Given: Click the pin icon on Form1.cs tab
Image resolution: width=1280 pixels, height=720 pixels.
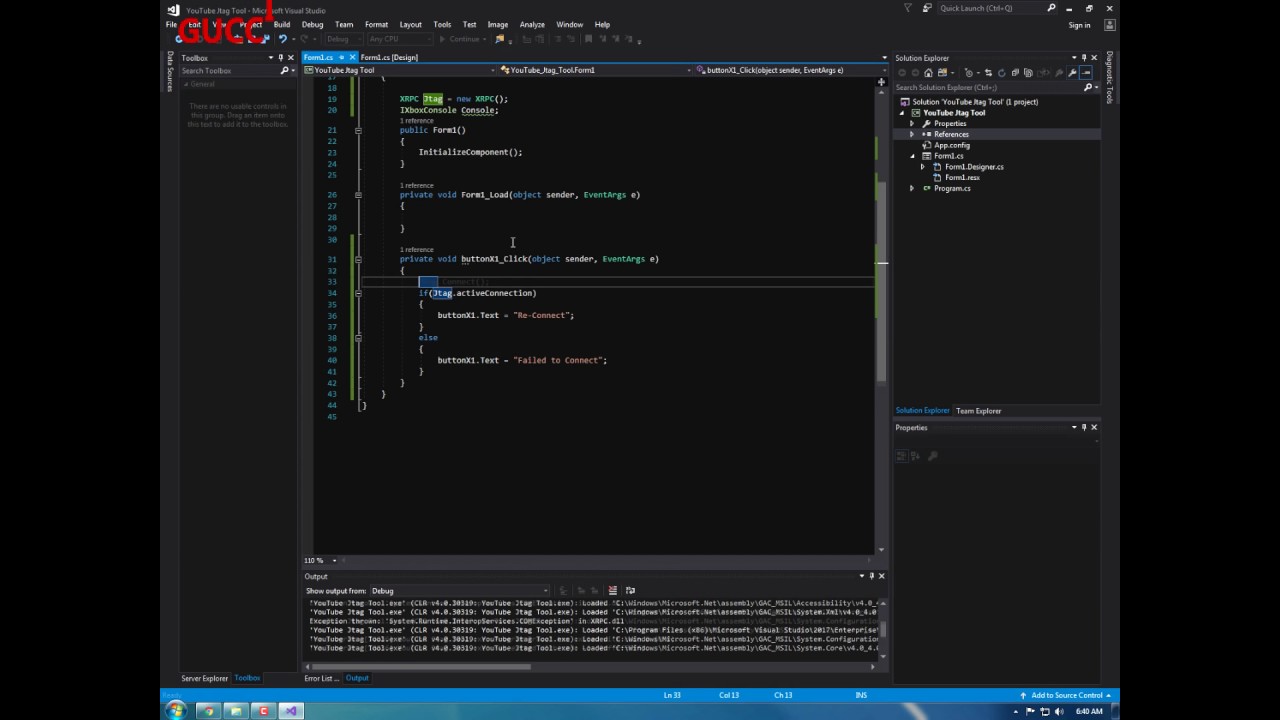Looking at the screenshot, I should coord(342,57).
